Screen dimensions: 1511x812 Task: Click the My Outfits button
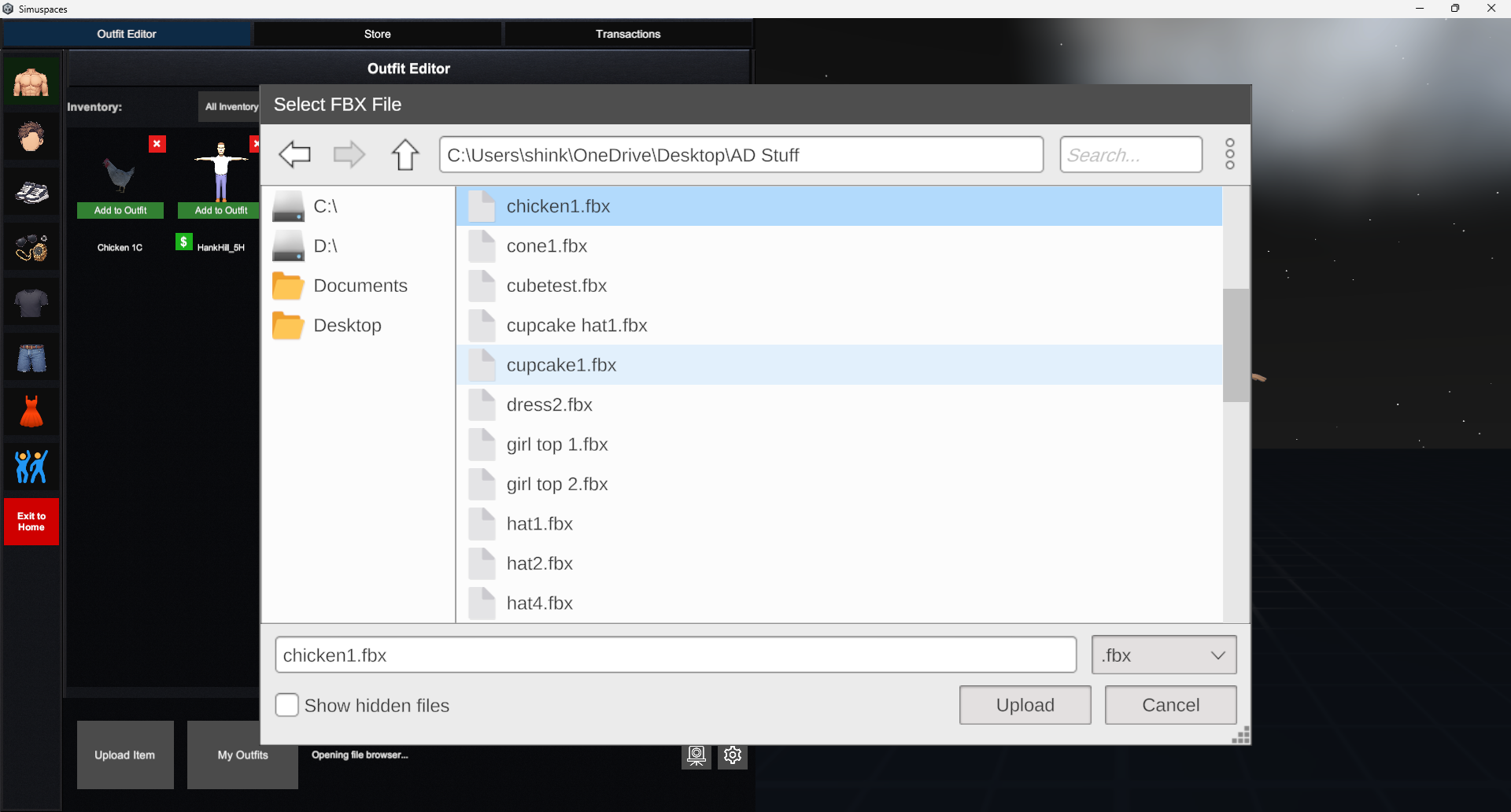(242, 755)
